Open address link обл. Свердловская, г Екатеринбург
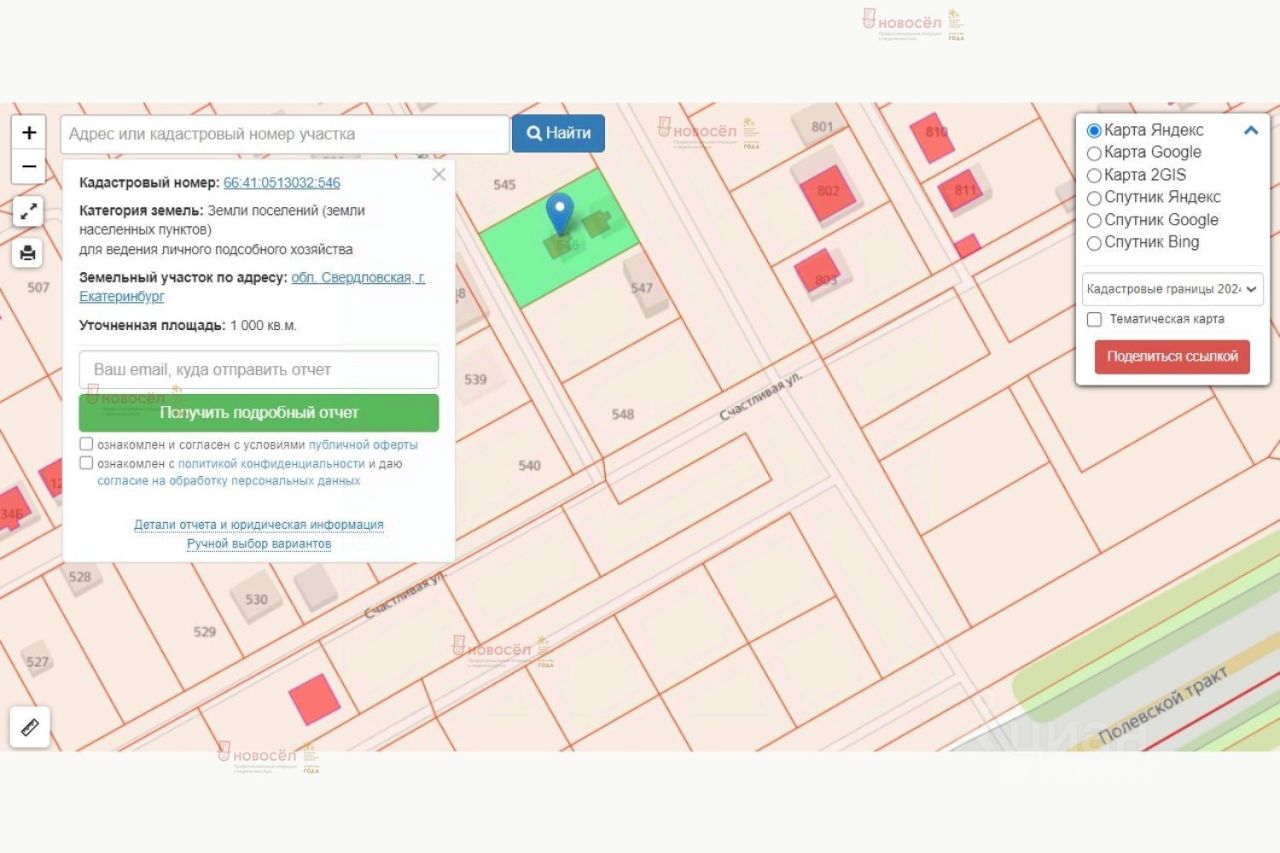Image resolution: width=1280 pixels, height=853 pixels. [252, 287]
